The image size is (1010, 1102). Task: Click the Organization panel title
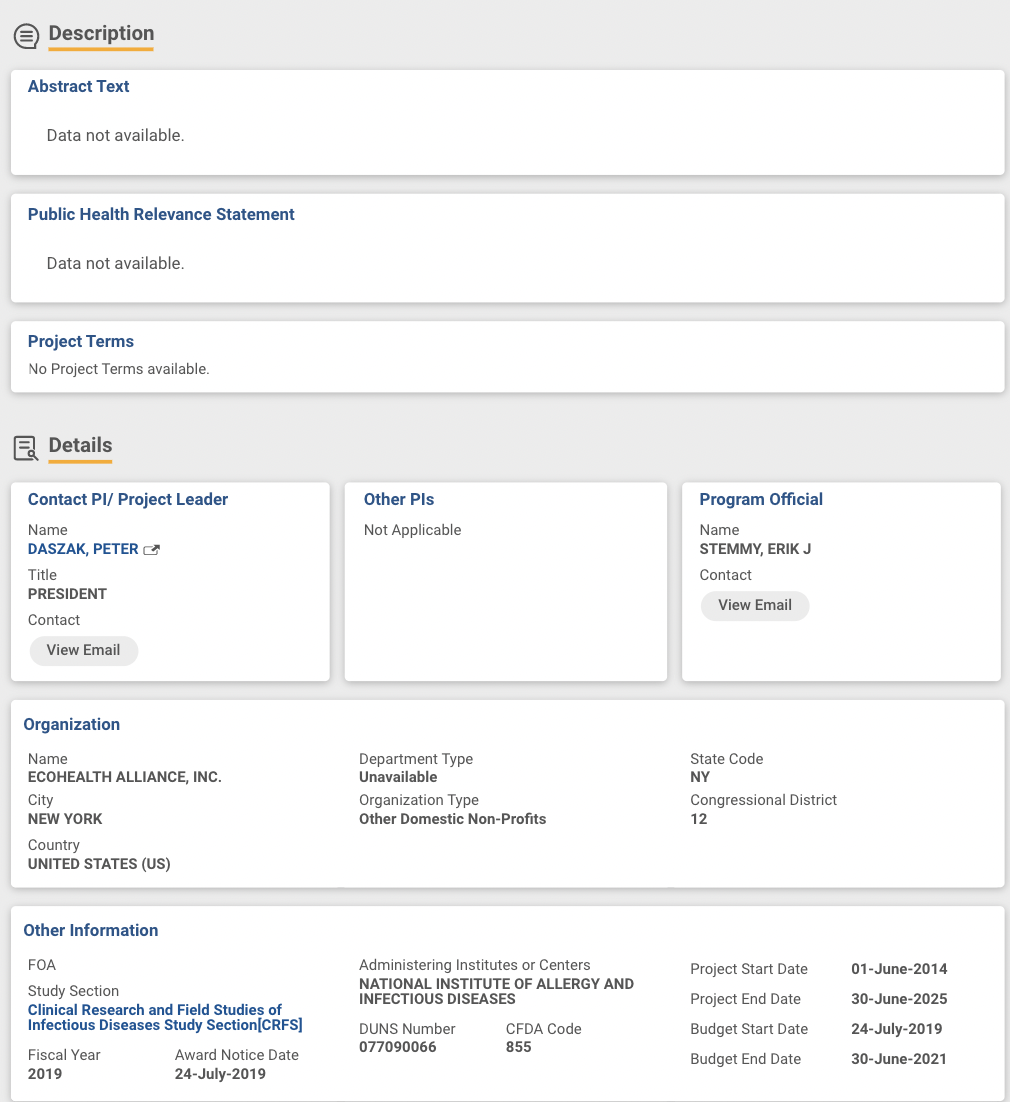point(72,724)
